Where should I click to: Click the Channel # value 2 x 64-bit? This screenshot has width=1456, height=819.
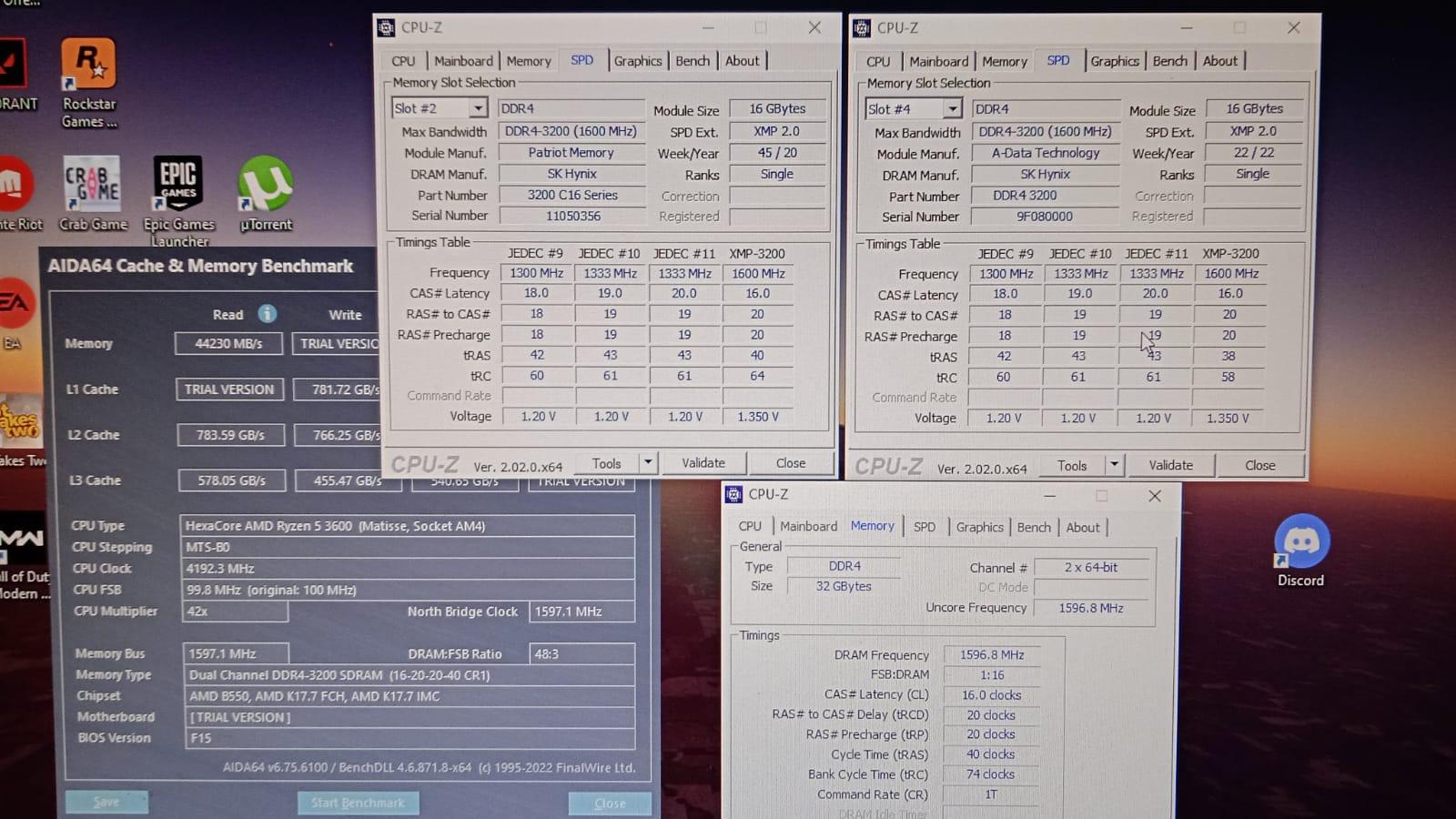pos(1091,567)
